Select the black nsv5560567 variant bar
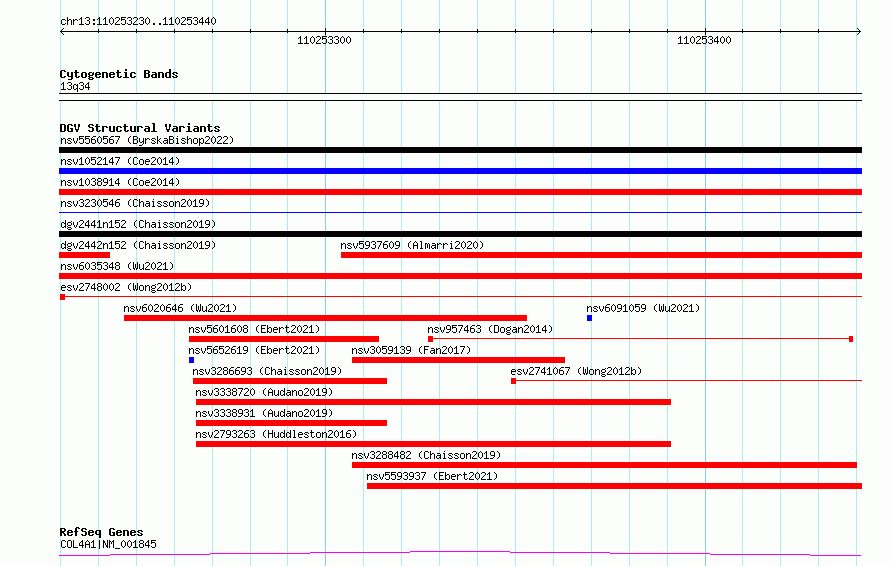Image resolution: width=890 pixels, height=566 pixels. 460,150
